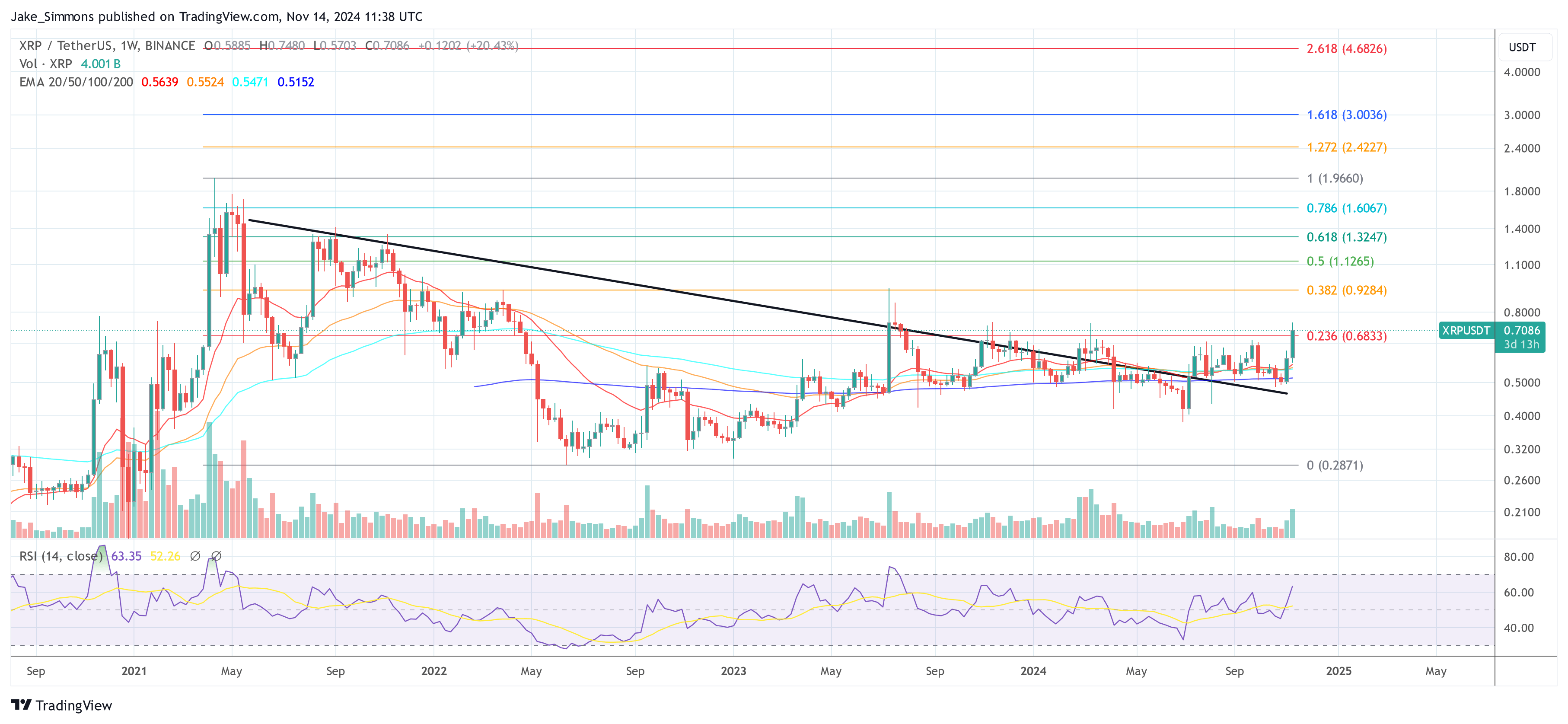
Task: Select the 0.382 (0.9284) Fibonacci label
Action: [1346, 290]
